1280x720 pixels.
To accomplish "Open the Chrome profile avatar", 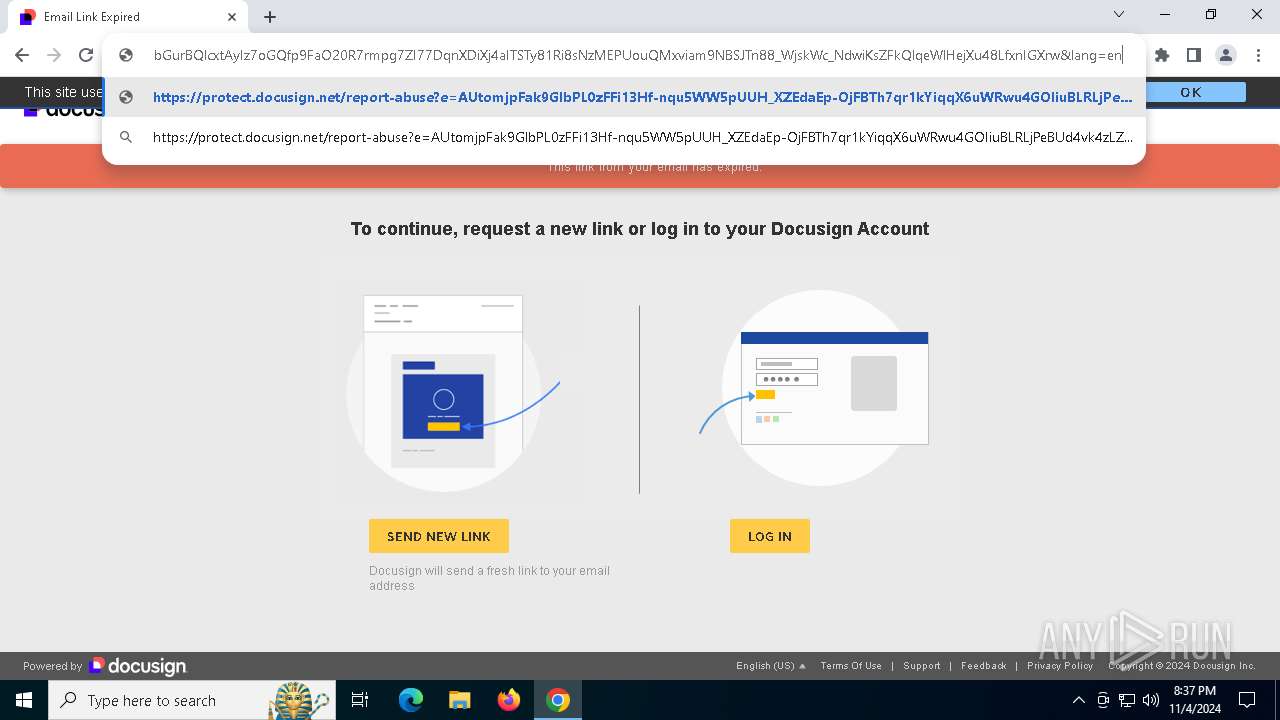I will [x=1225, y=55].
